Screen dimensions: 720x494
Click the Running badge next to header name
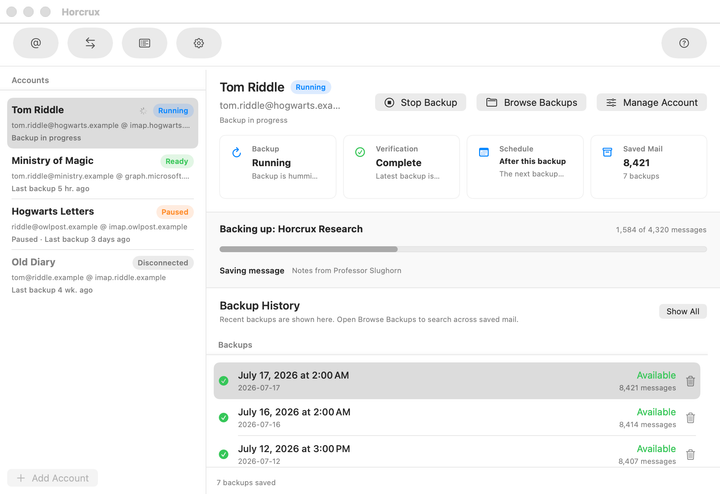click(310, 87)
